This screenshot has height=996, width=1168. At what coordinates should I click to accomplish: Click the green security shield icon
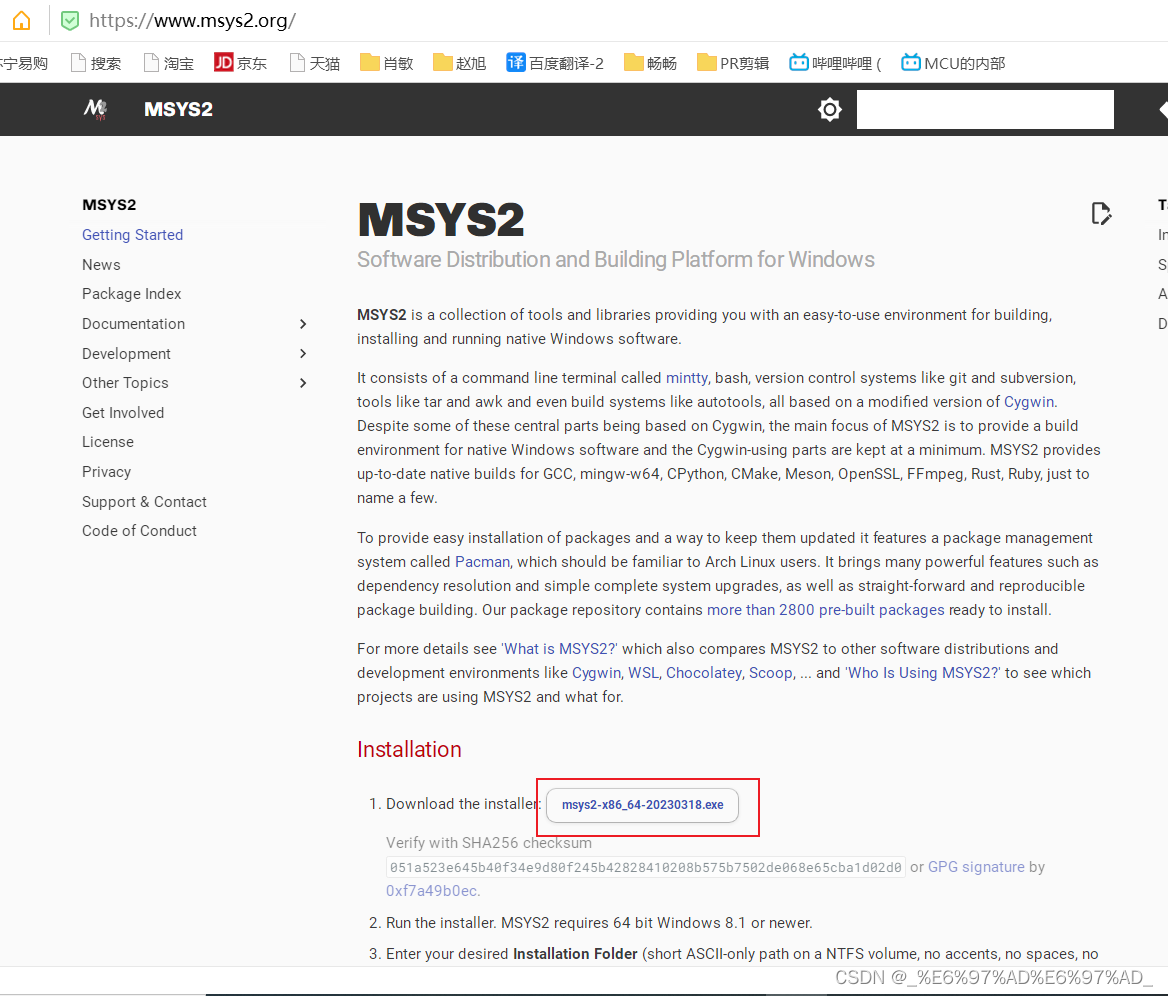tap(69, 20)
